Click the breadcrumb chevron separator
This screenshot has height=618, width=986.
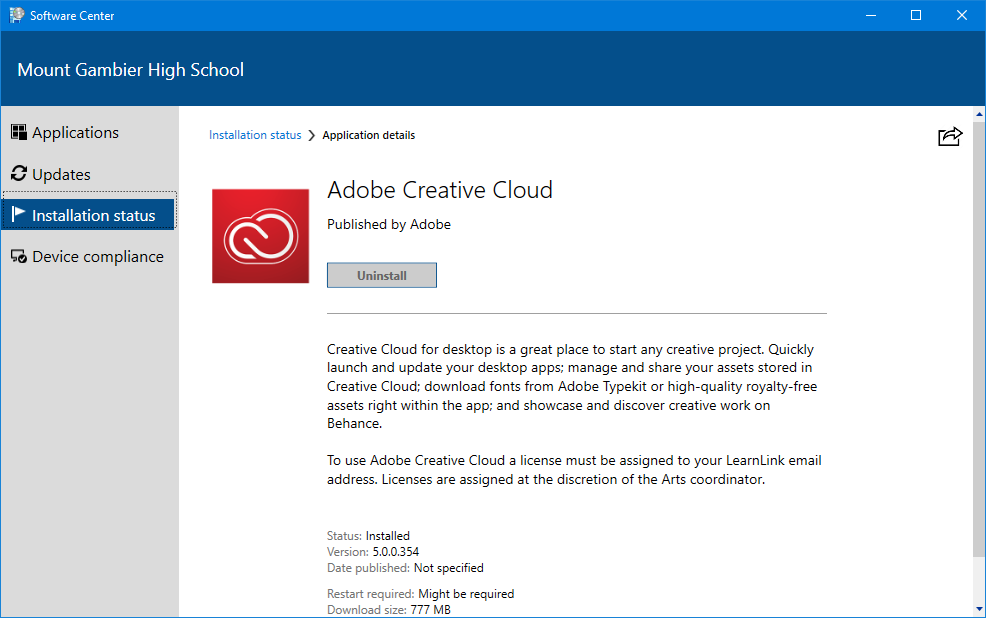coord(311,136)
